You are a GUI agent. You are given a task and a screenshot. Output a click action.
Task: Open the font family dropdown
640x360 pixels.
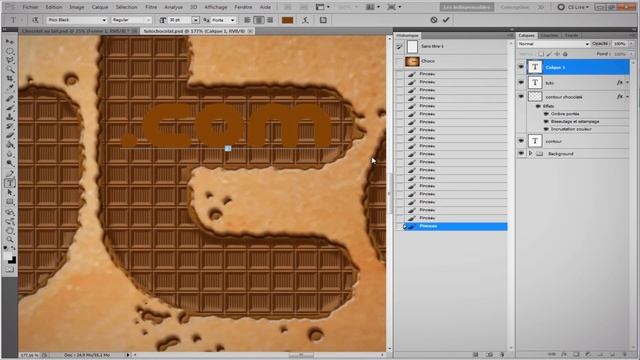[x=104, y=20]
